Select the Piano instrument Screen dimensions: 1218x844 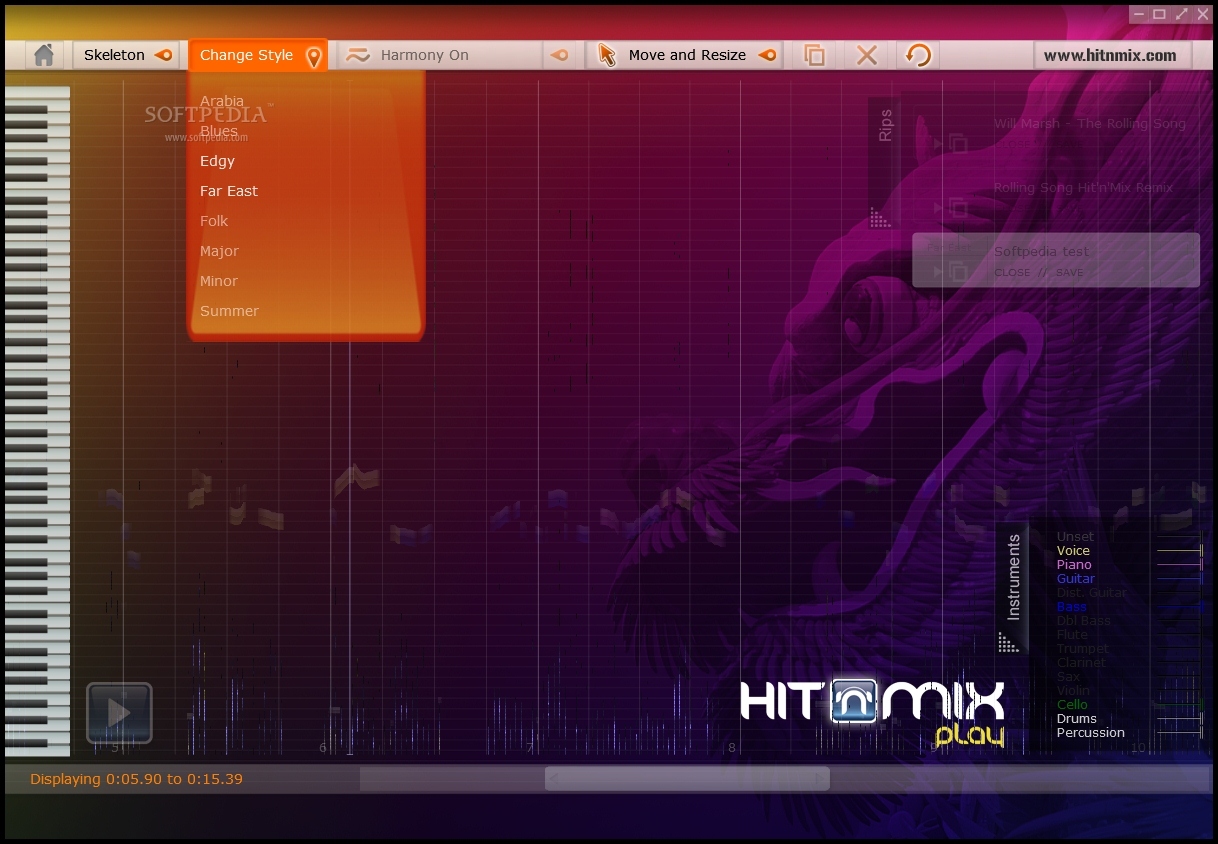[1074, 565]
